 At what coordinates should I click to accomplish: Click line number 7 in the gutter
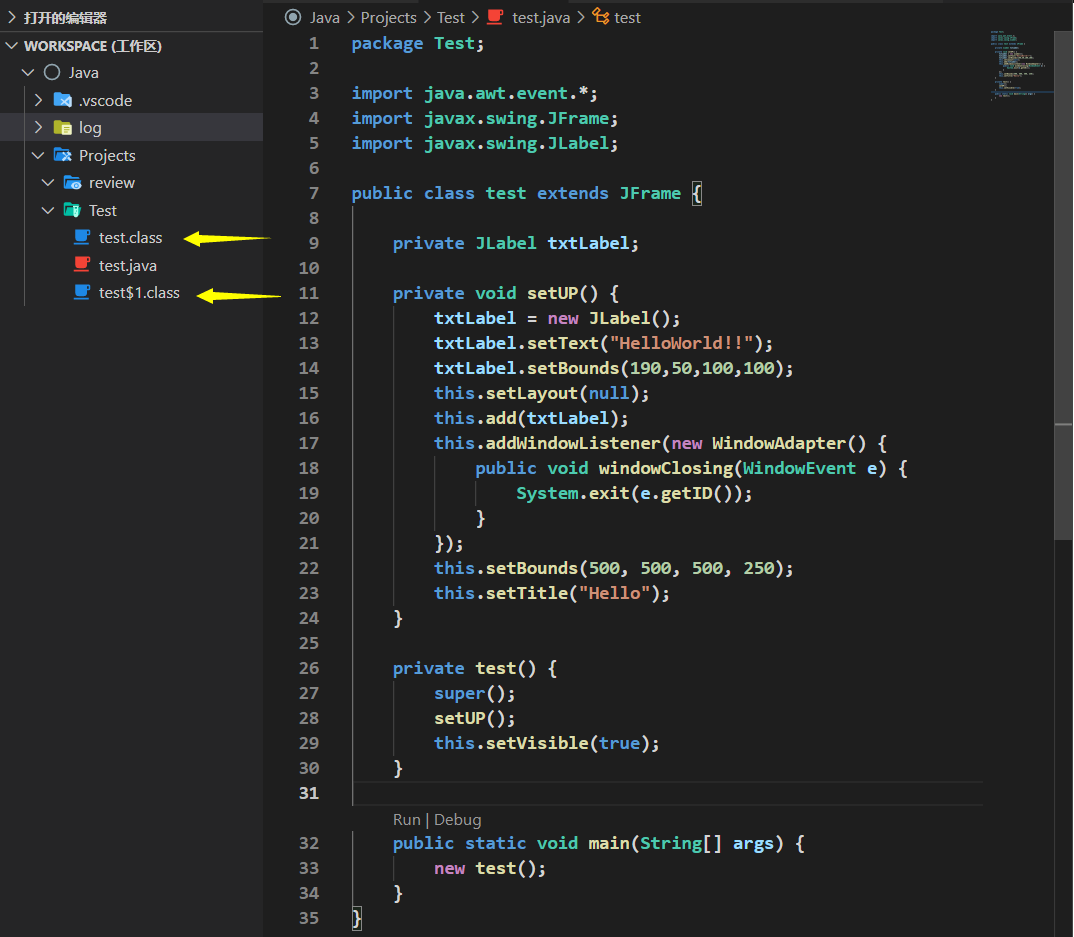[x=314, y=194]
